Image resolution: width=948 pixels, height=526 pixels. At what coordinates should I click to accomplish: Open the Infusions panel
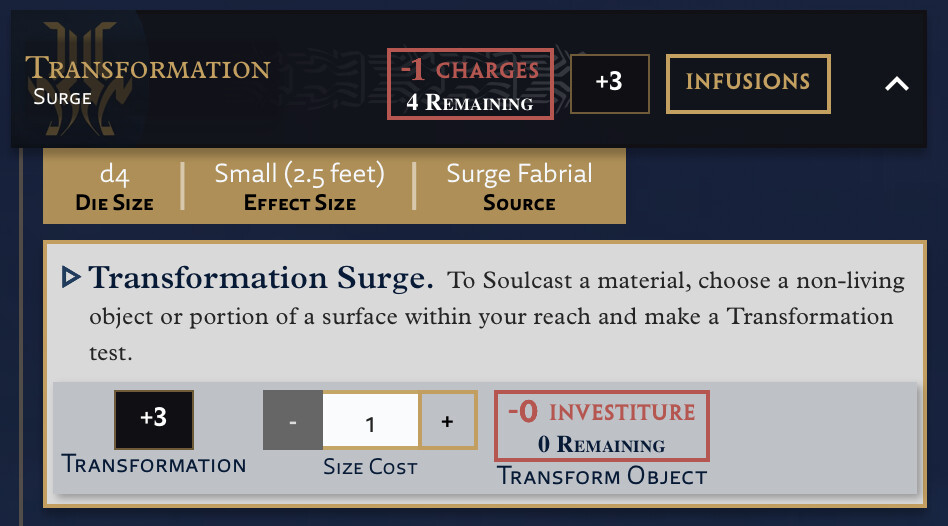tap(748, 83)
